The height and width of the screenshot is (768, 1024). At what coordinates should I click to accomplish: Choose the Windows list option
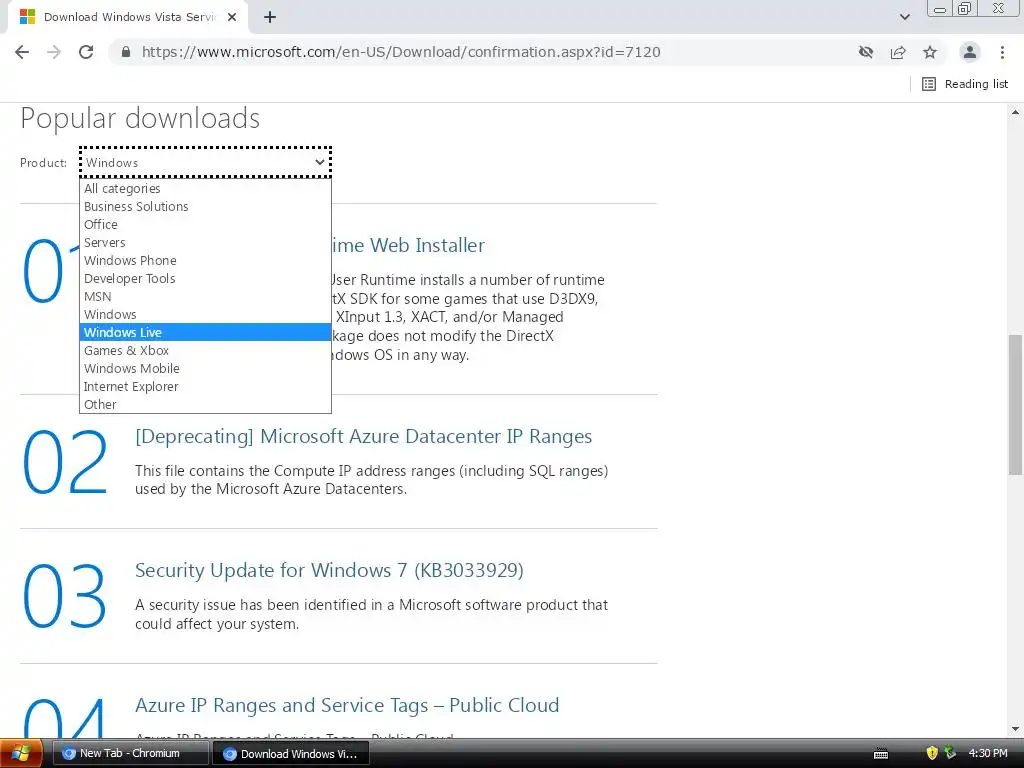[205, 314]
